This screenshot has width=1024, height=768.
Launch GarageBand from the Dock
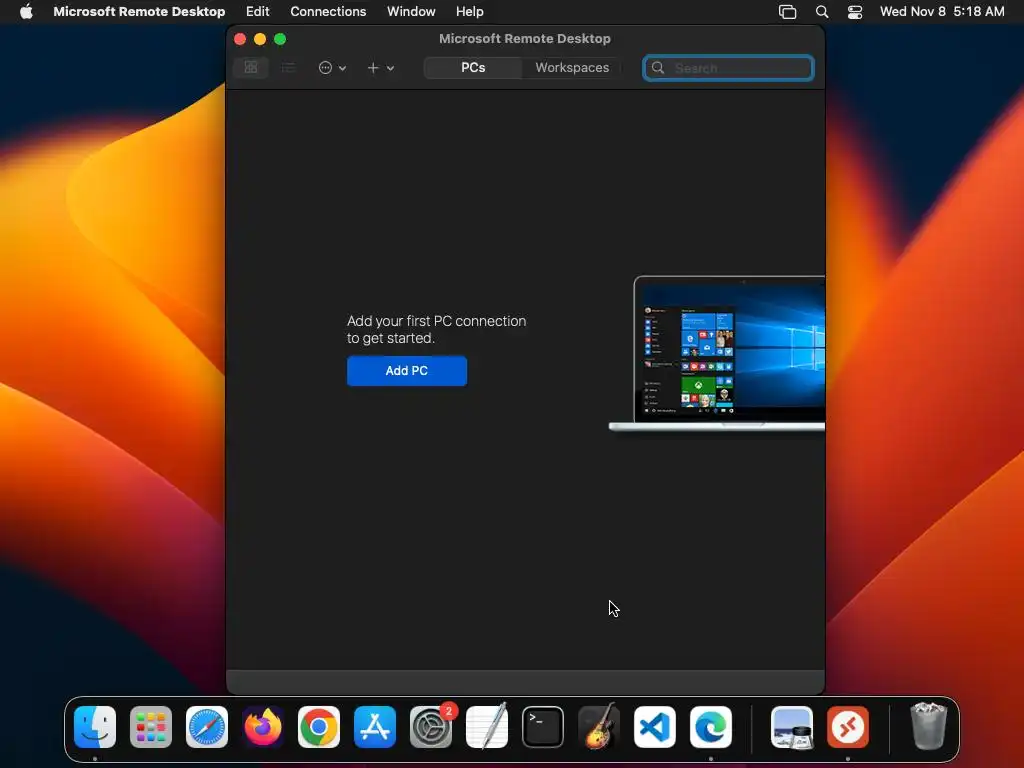pyautogui.click(x=599, y=727)
